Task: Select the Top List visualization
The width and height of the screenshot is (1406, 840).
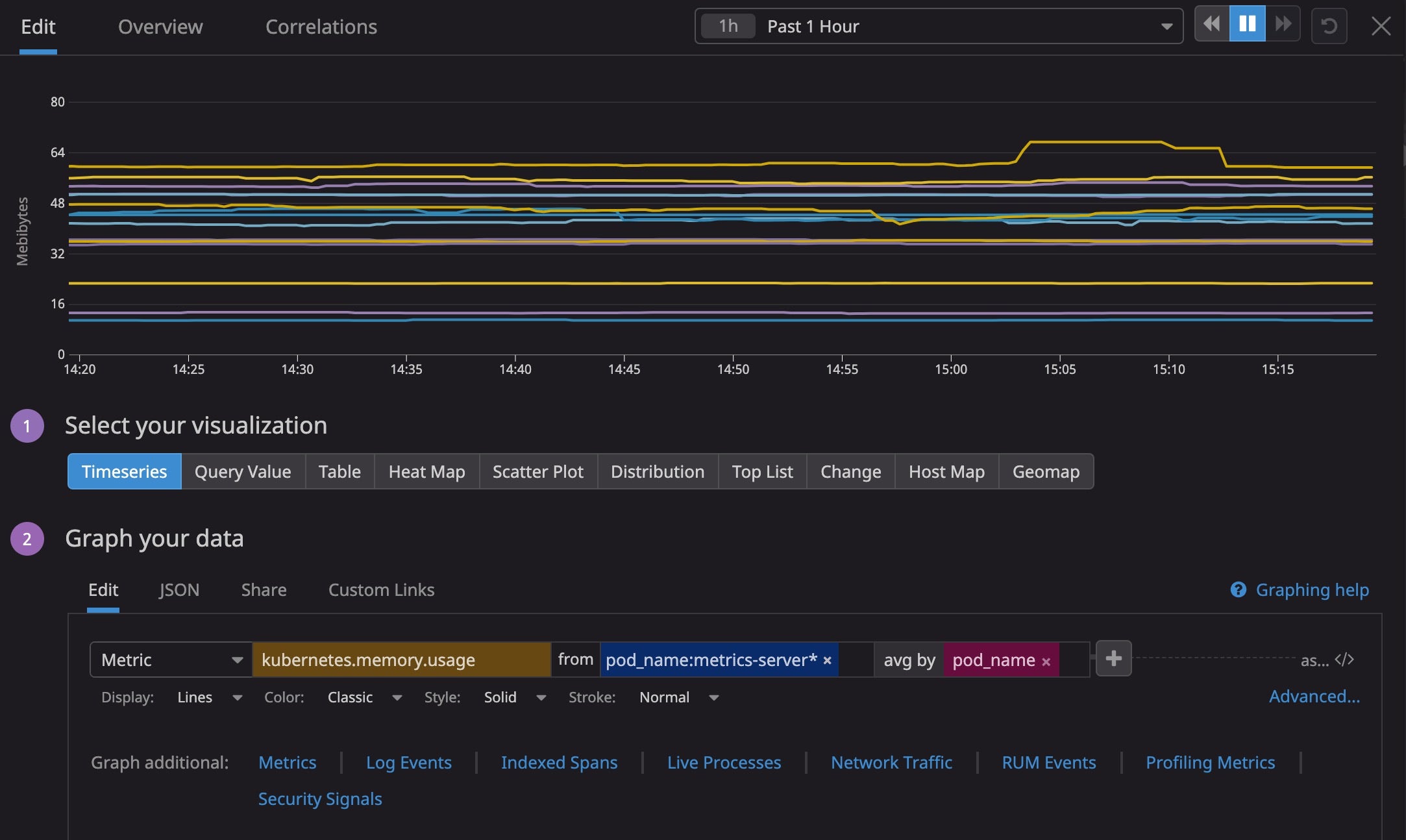Action: 761,471
